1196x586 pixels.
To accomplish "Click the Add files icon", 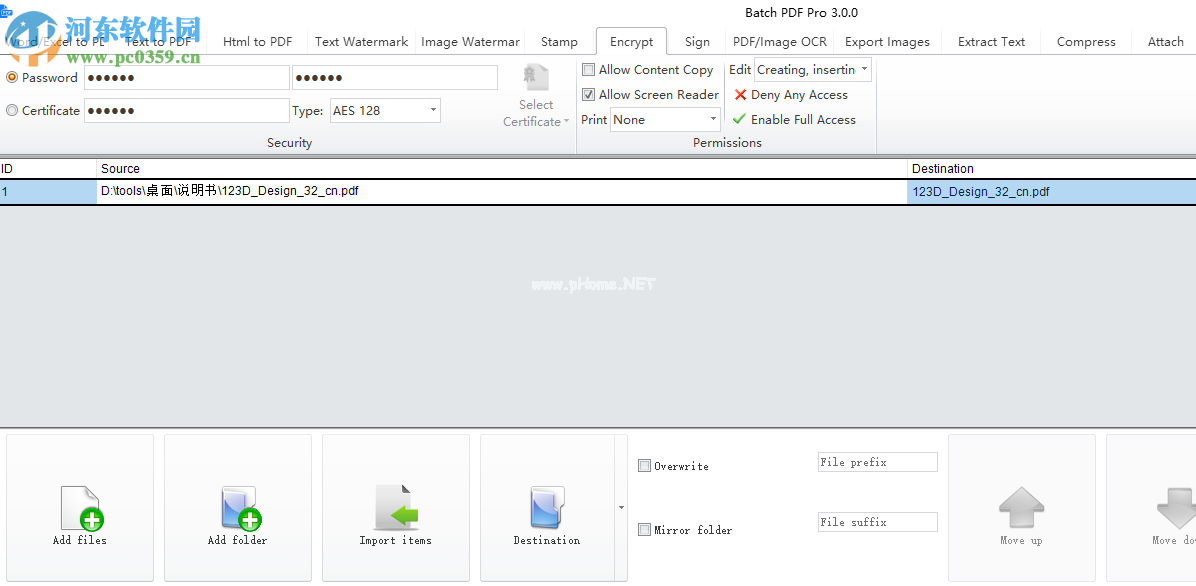I will point(79,508).
